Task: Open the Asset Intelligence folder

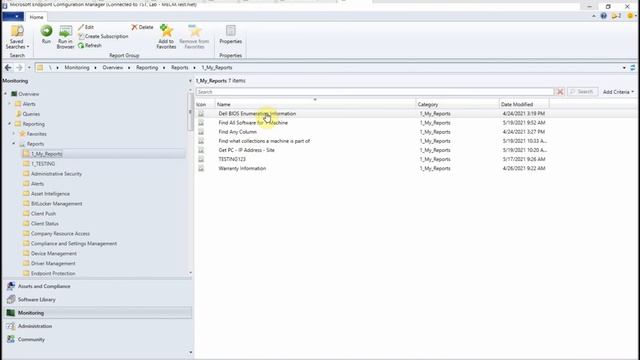Action: click(50, 194)
